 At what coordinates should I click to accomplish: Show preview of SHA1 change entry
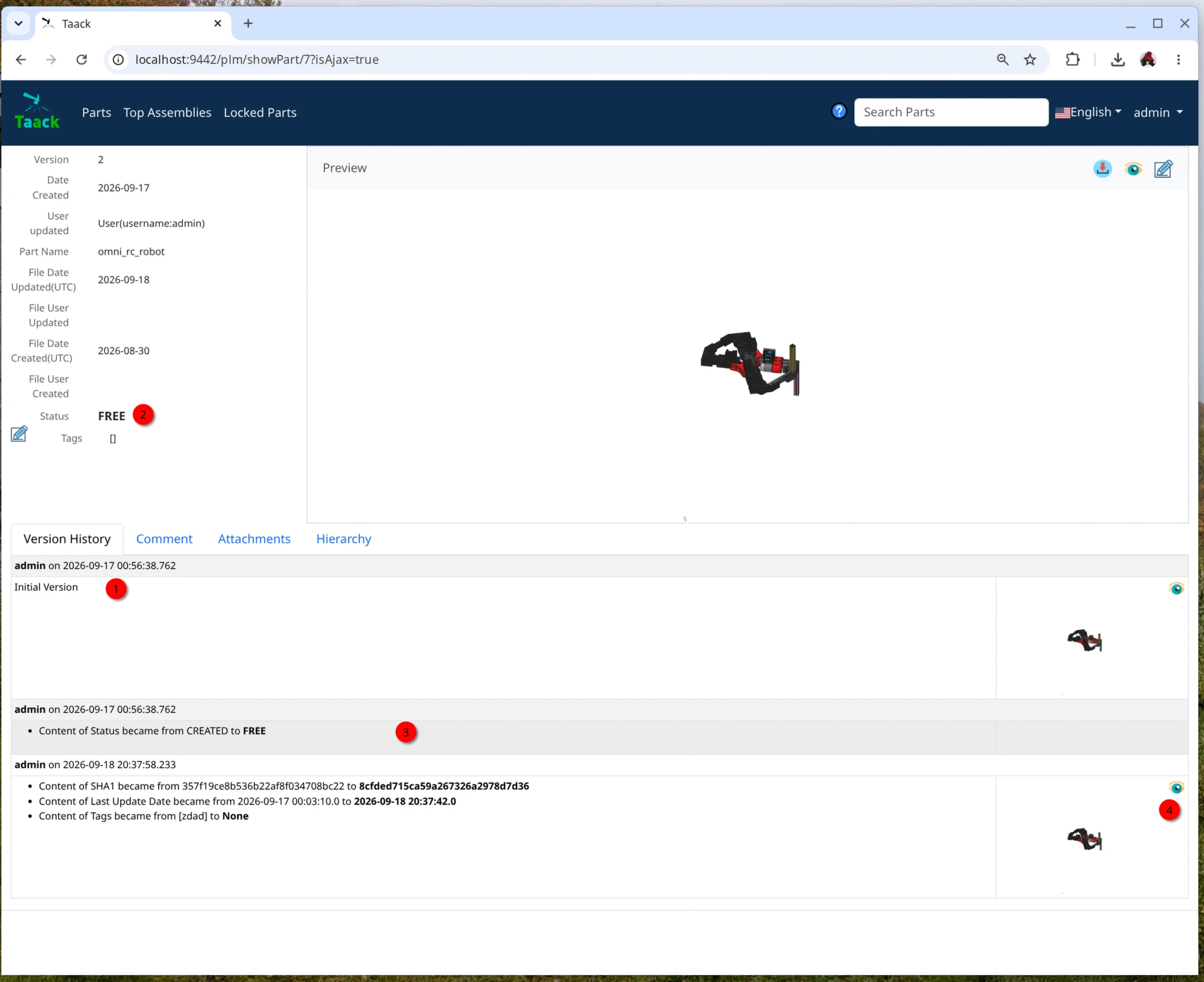tap(1176, 788)
